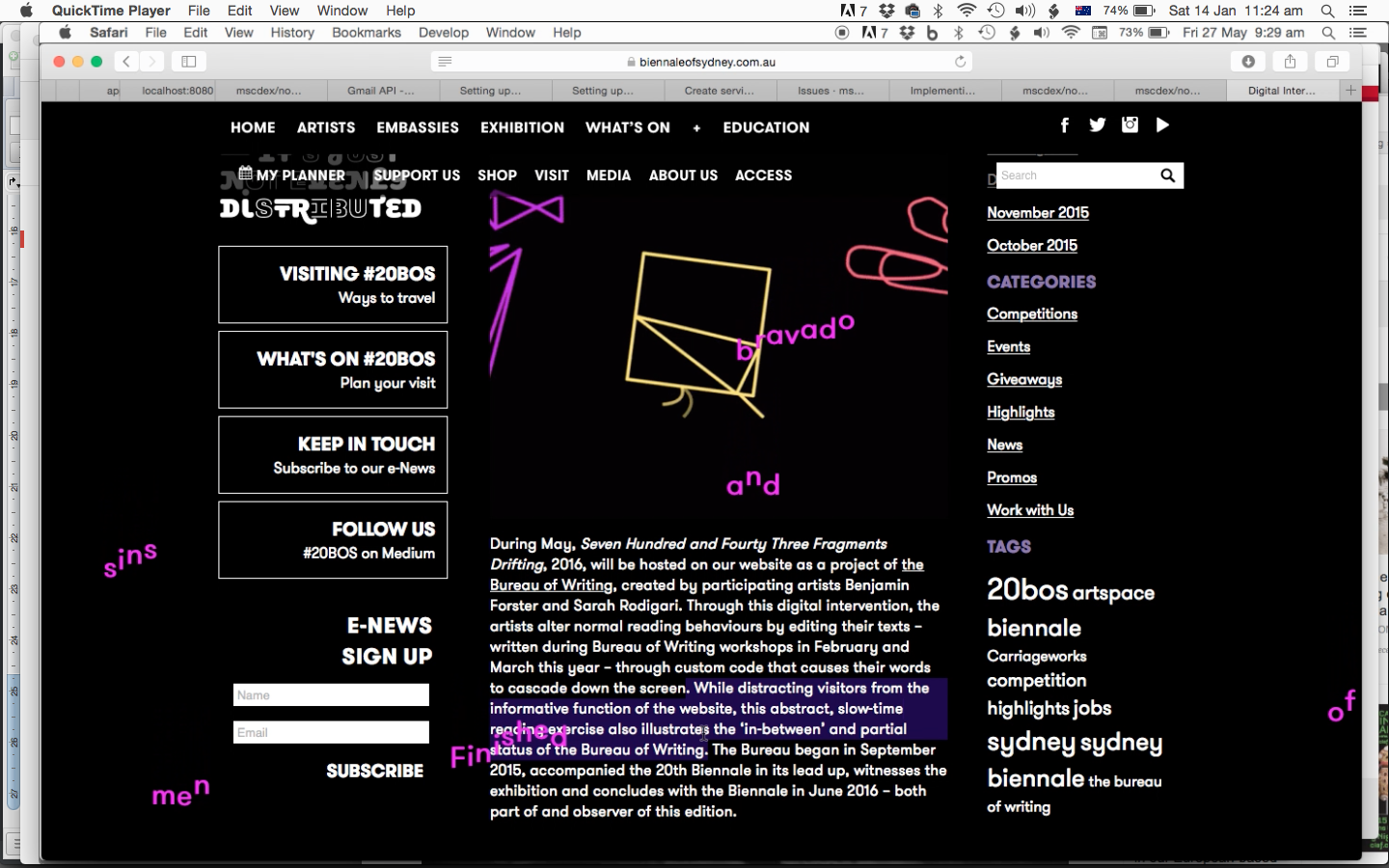1389x868 pixels.
Task: Click Safari's forward arrow button
Action: pyautogui.click(x=152, y=62)
